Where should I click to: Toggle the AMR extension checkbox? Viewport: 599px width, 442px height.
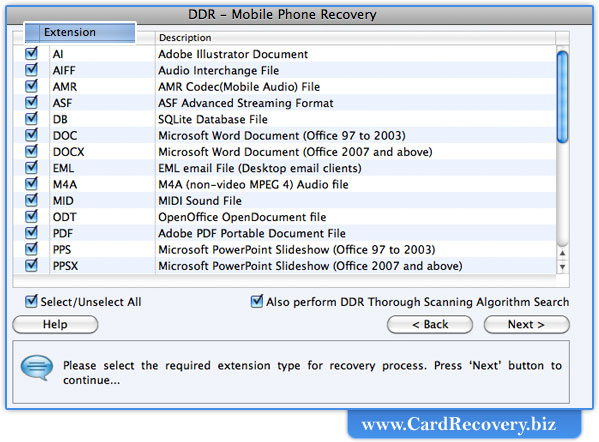tap(31, 86)
